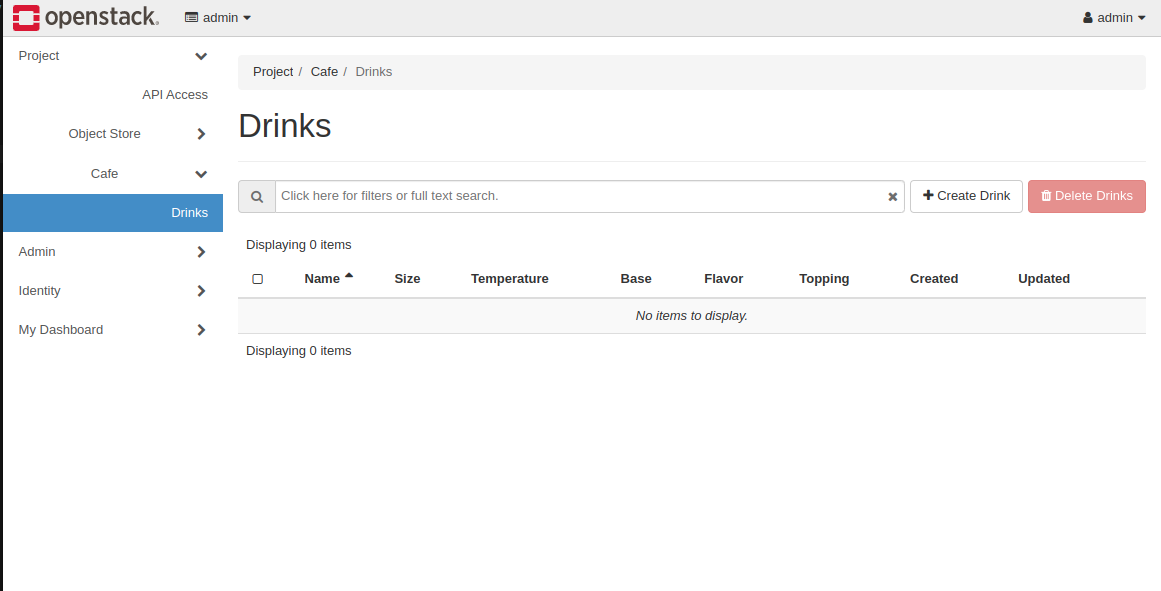1161x591 pixels.
Task: Click the magnifier search icon
Action: [x=257, y=196]
